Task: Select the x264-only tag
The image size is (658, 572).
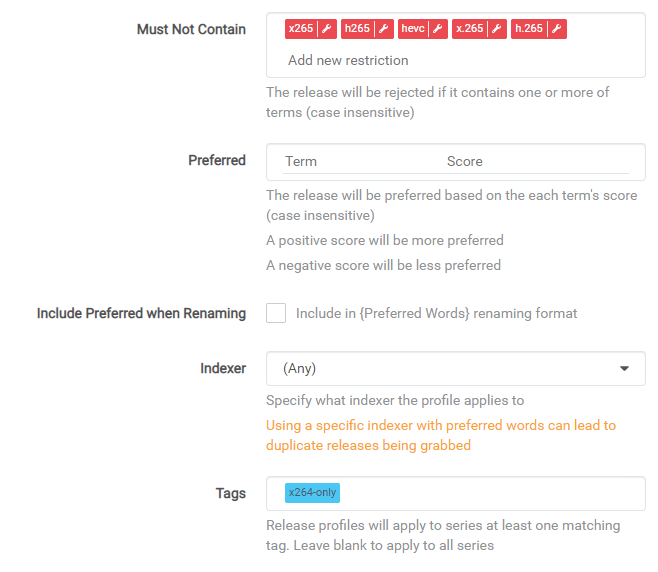Action: 312,493
